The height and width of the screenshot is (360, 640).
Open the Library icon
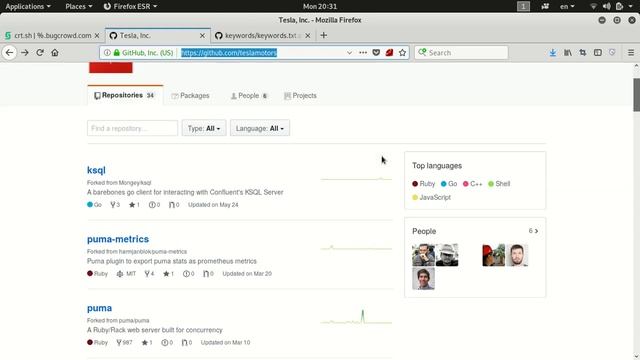(568, 53)
